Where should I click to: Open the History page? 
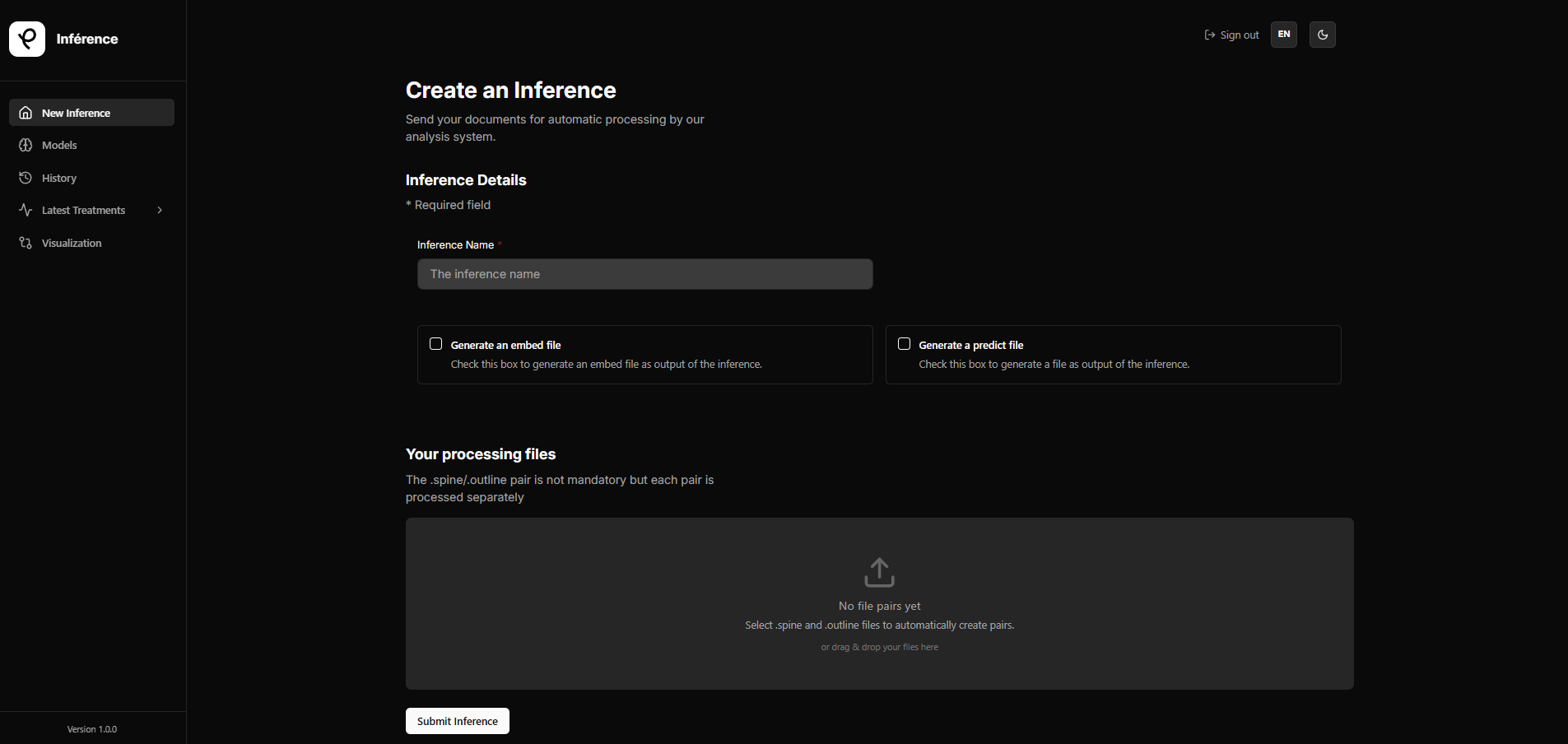click(91, 178)
